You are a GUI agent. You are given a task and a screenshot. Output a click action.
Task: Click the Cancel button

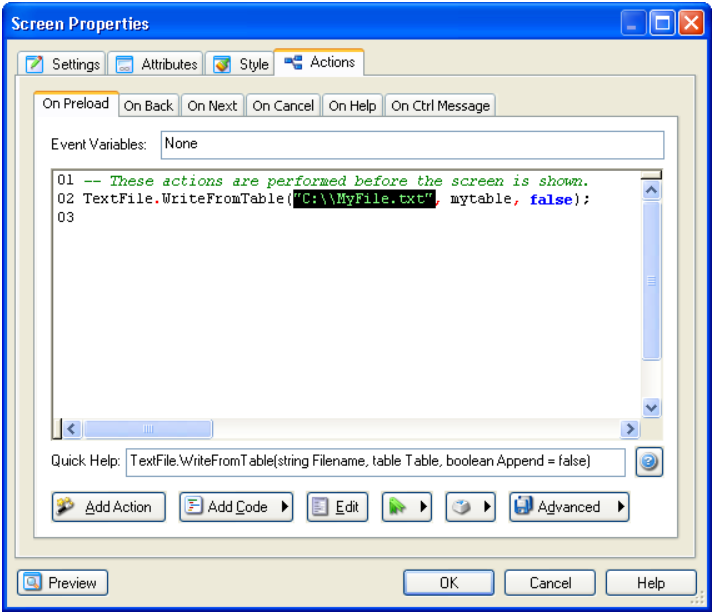(550, 583)
